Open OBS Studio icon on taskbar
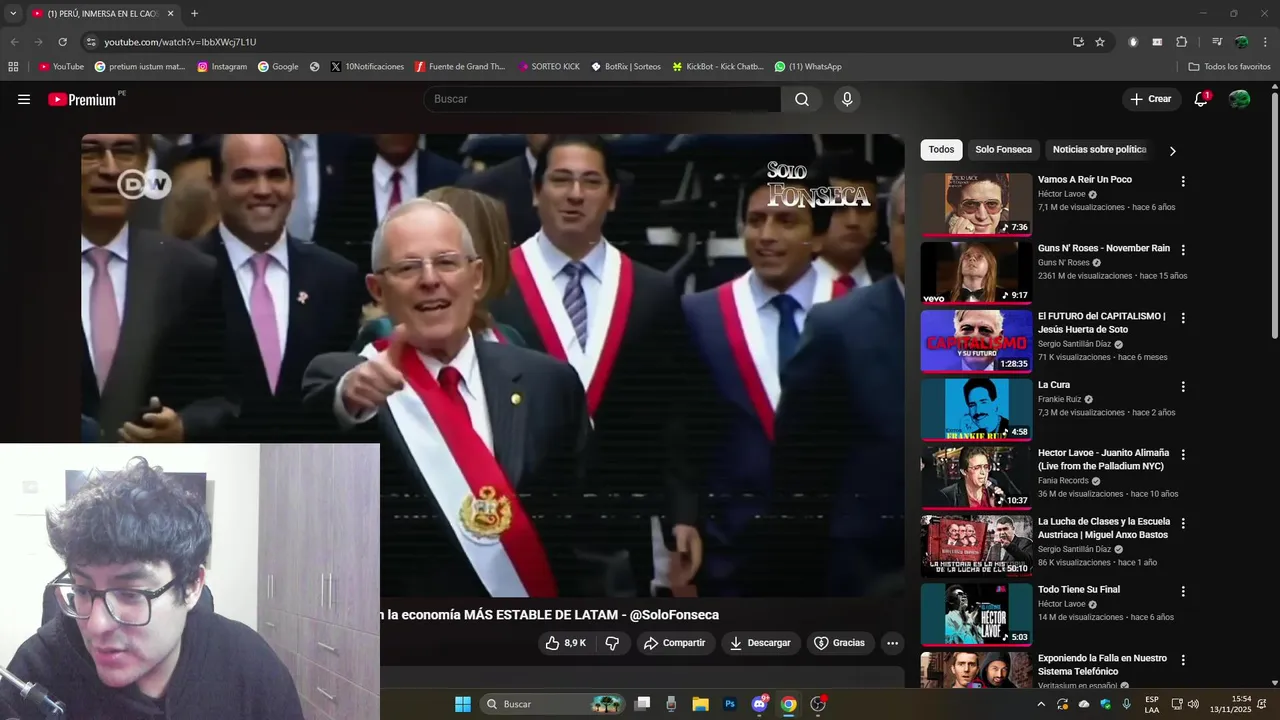The height and width of the screenshot is (720, 1280). (818, 704)
